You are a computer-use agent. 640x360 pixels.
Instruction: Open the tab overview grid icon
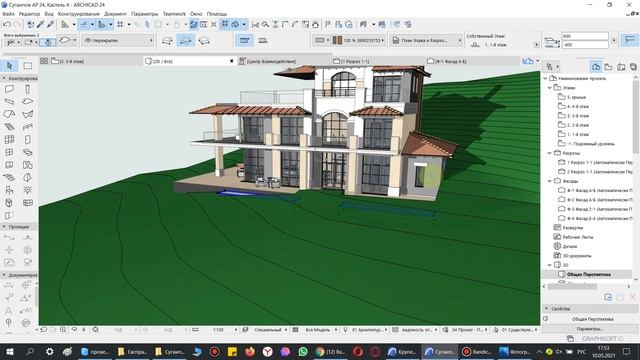(x=44, y=61)
